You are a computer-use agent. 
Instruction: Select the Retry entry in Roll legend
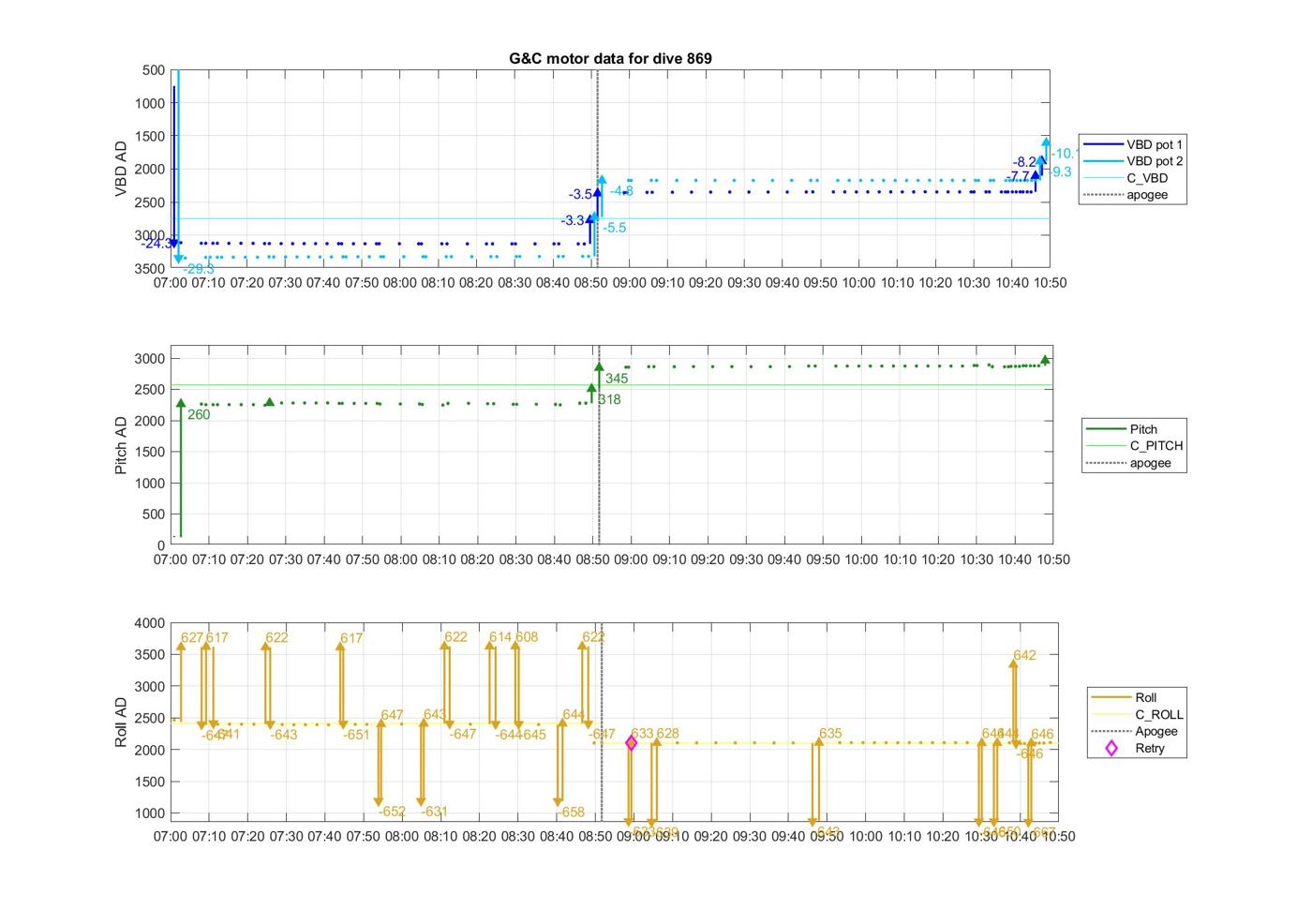(1137, 748)
